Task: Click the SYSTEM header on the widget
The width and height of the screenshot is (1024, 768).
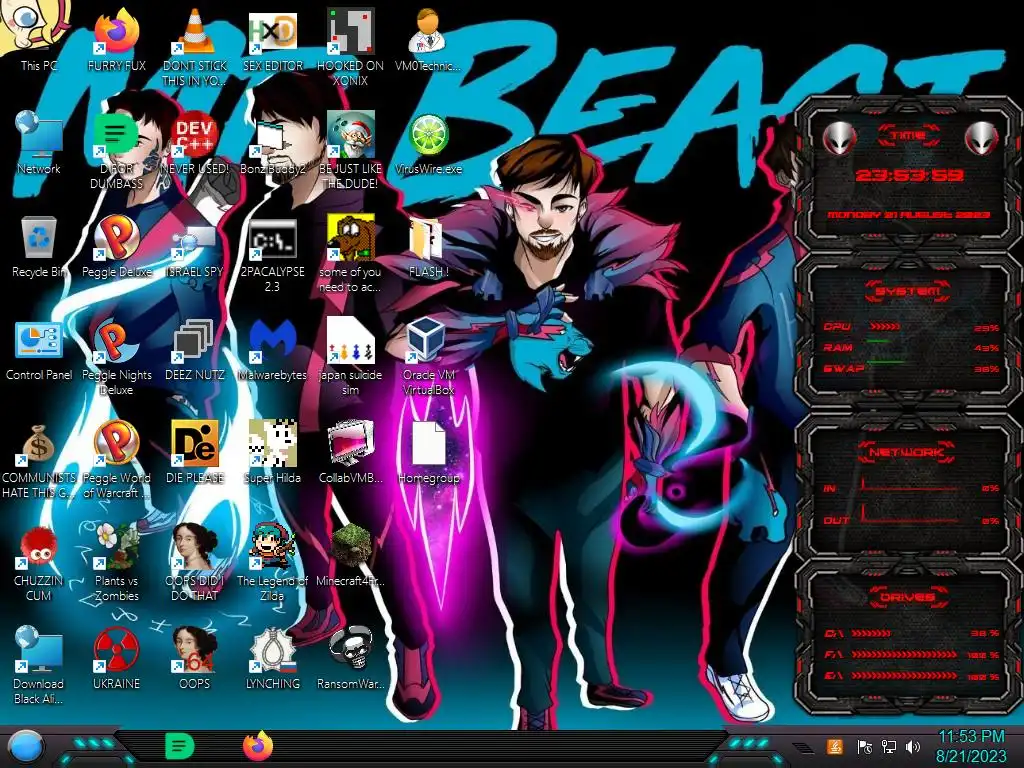Action: 908,291
